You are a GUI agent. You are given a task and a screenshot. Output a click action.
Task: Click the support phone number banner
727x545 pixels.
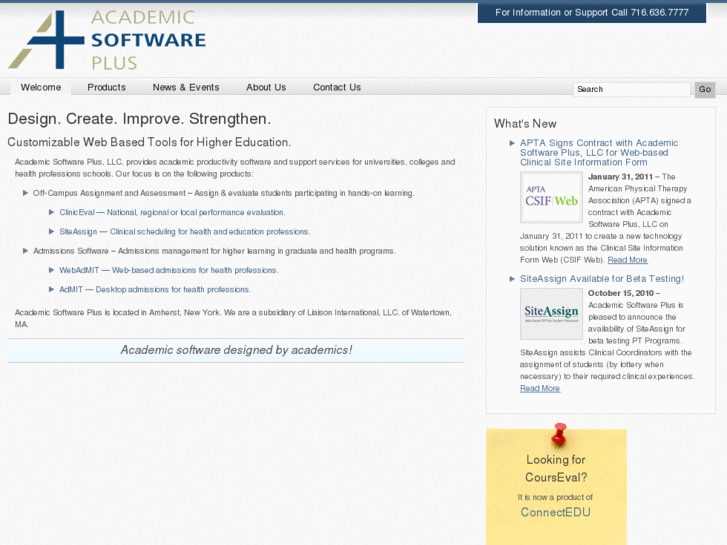pyautogui.click(x=592, y=13)
